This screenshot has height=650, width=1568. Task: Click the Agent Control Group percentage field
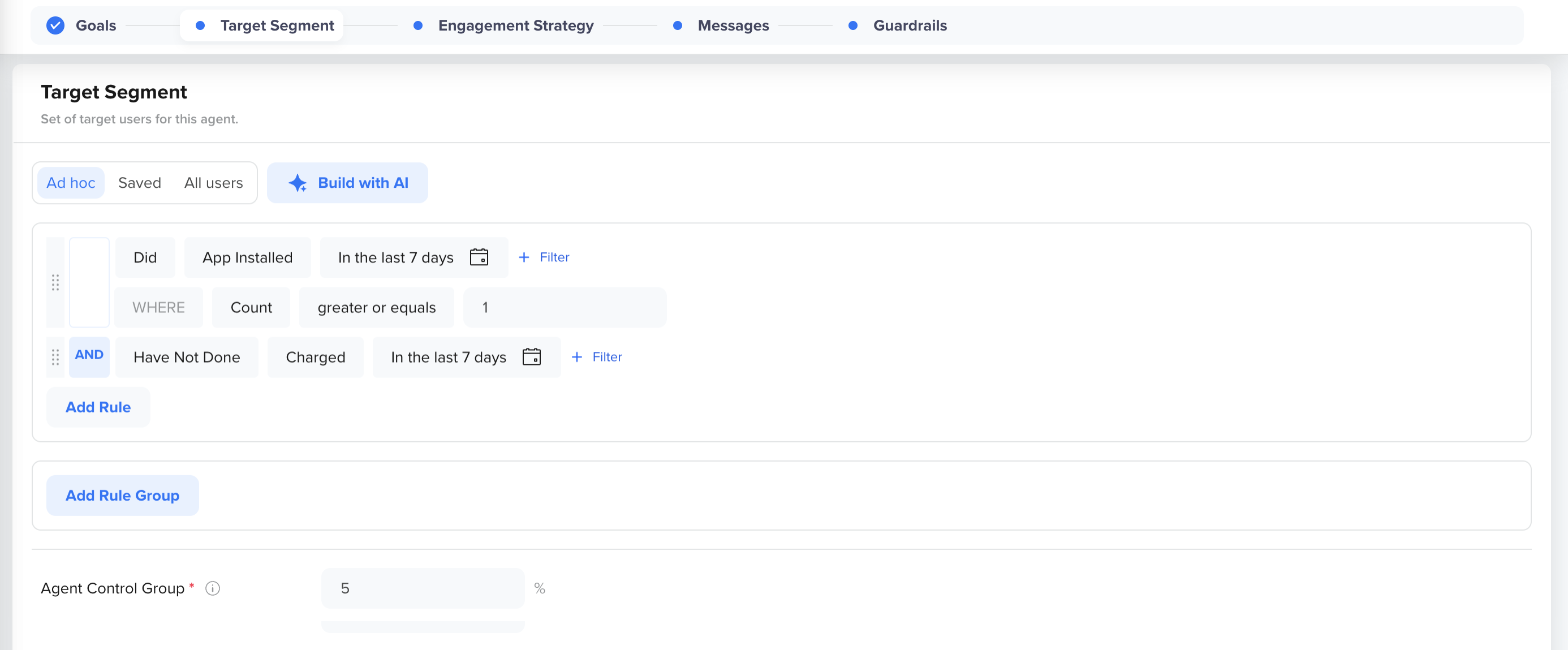(423, 588)
